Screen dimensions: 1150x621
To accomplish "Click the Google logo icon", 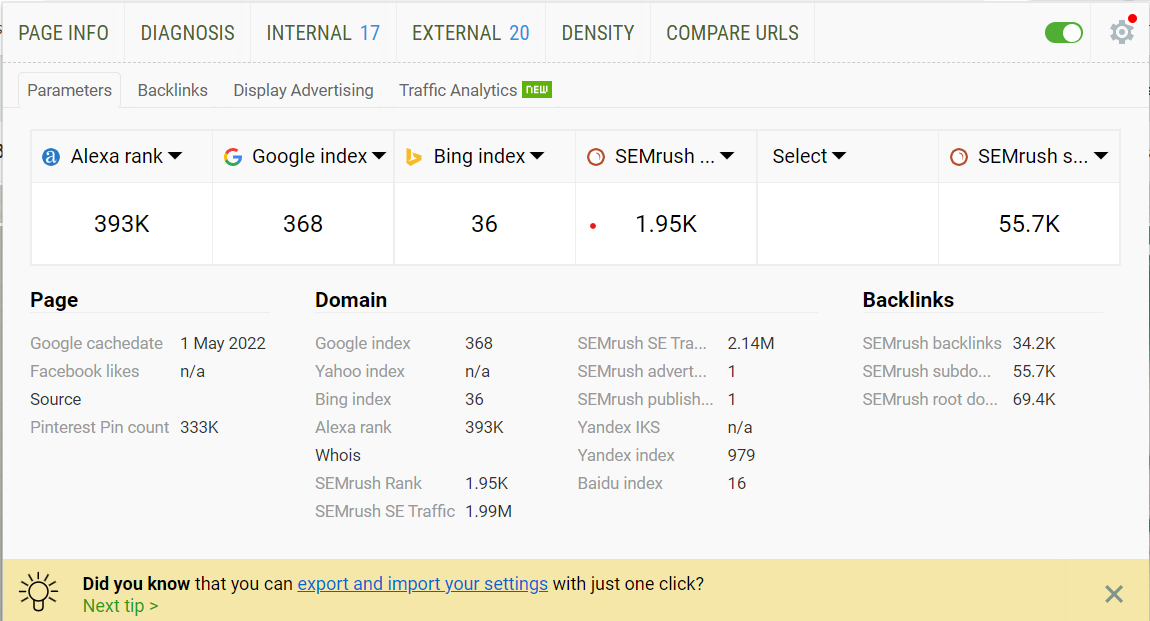I will tap(233, 157).
